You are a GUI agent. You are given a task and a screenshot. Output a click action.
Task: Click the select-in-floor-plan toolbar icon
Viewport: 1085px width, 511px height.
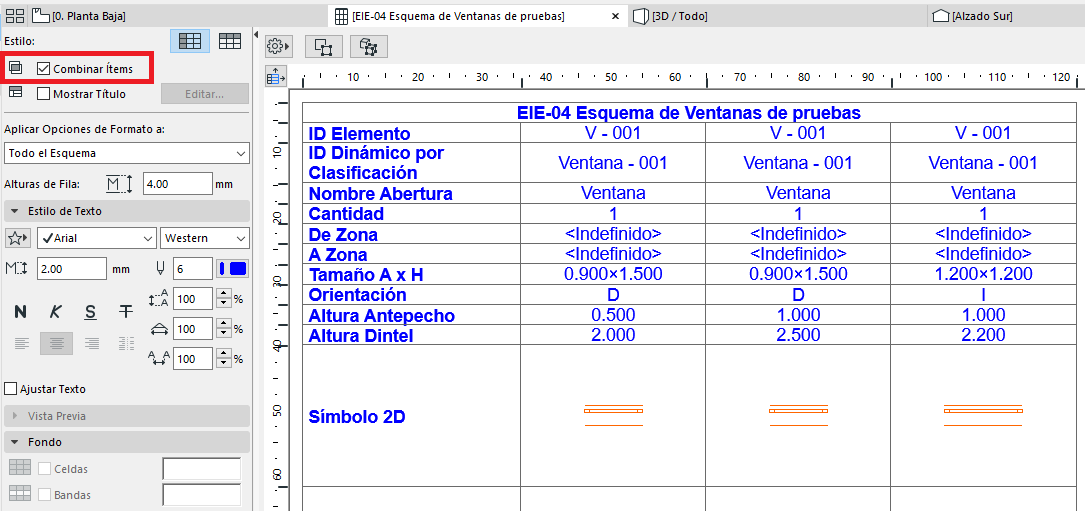point(323,46)
